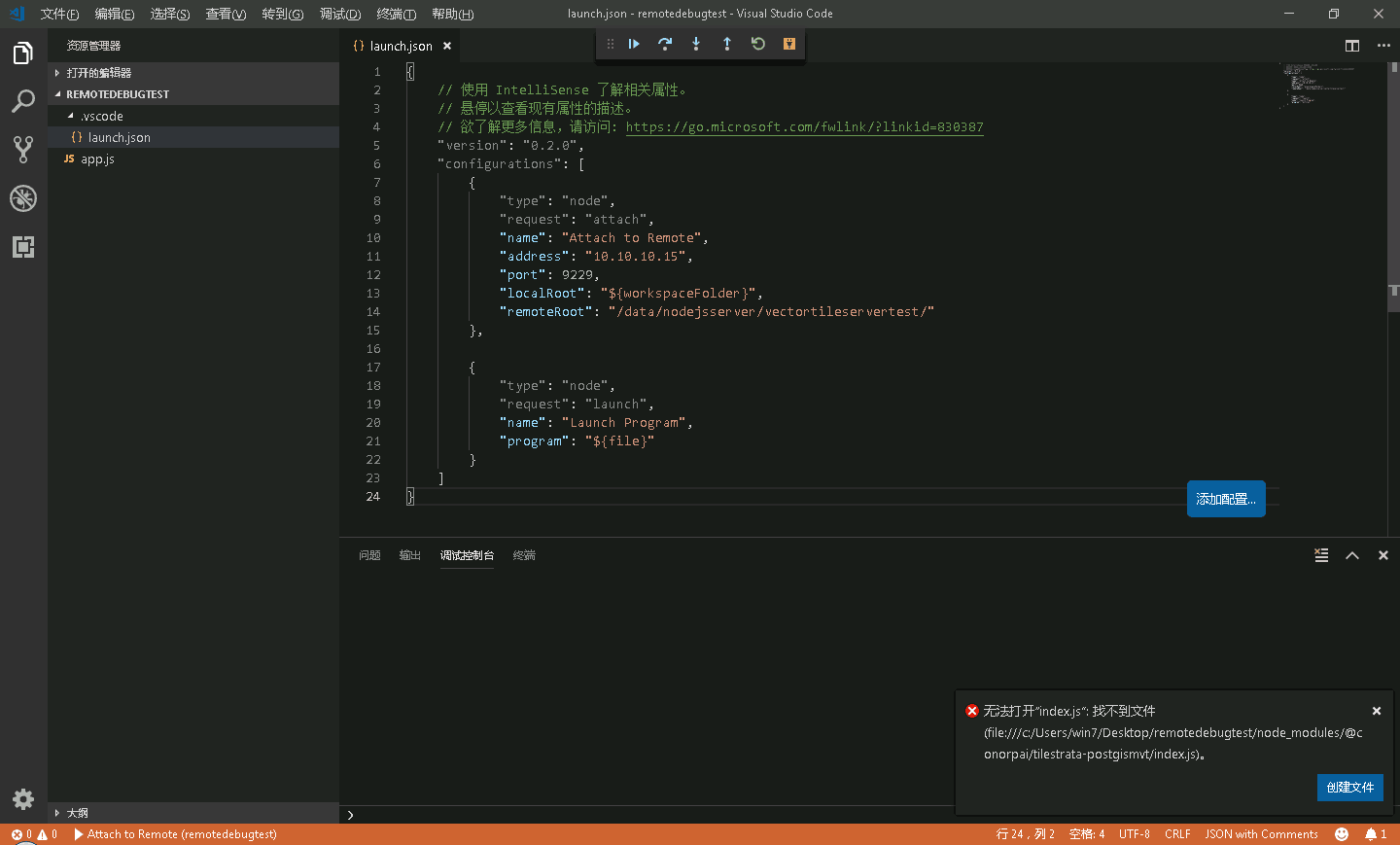Grab the debug toolbar drag handle
Viewport: 1400px width, 845px height.
pyautogui.click(x=610, y=44)
